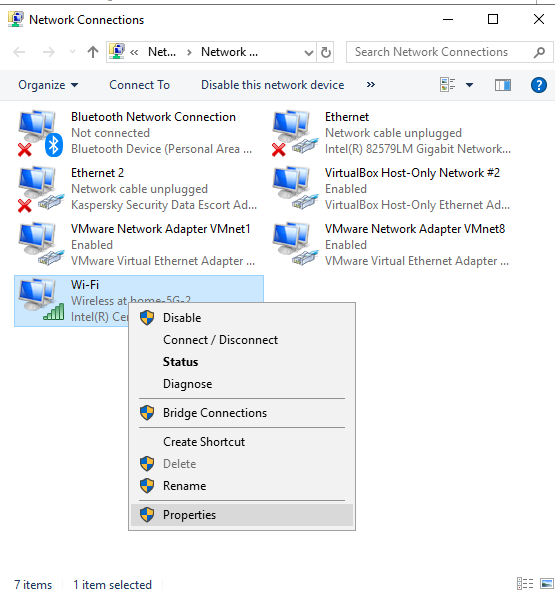Select the Bluetooth Network Connection name

153,117
